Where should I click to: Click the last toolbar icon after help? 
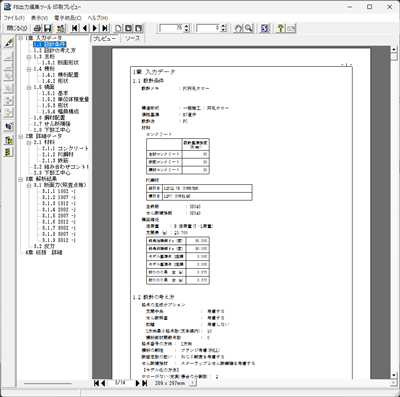291,28
